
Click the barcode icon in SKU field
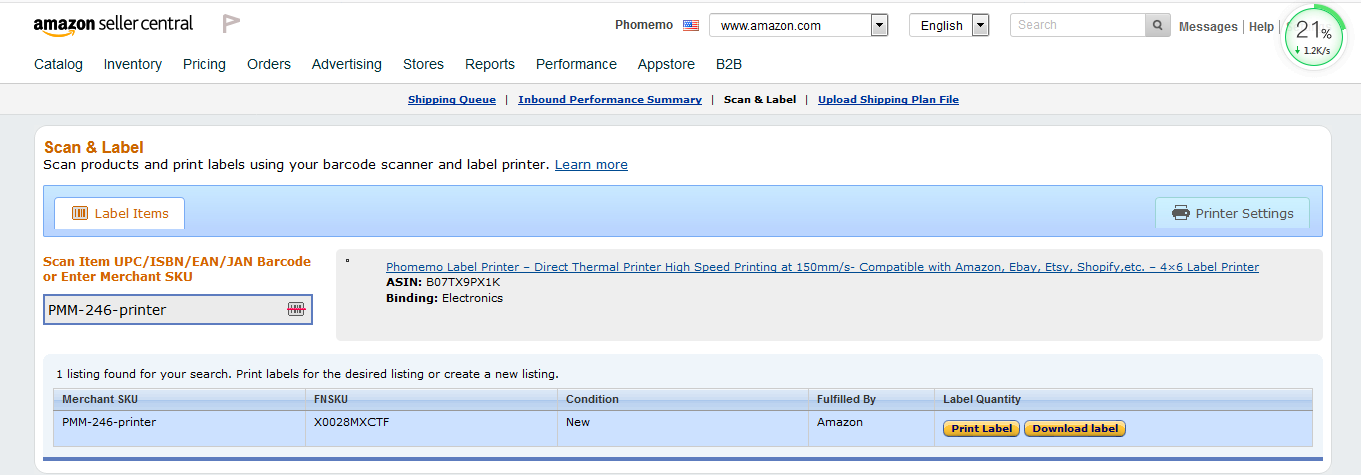296,310
